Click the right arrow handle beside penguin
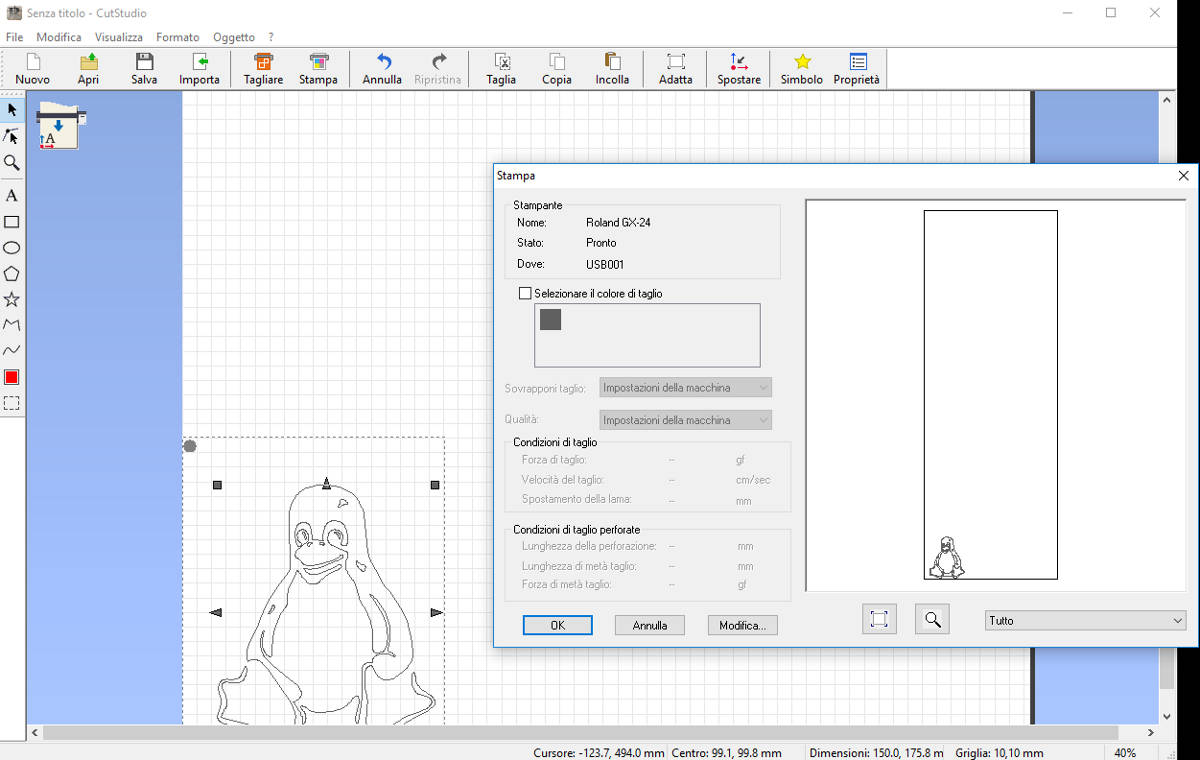This screenshot has width=1200, height=760. point(437,612)
